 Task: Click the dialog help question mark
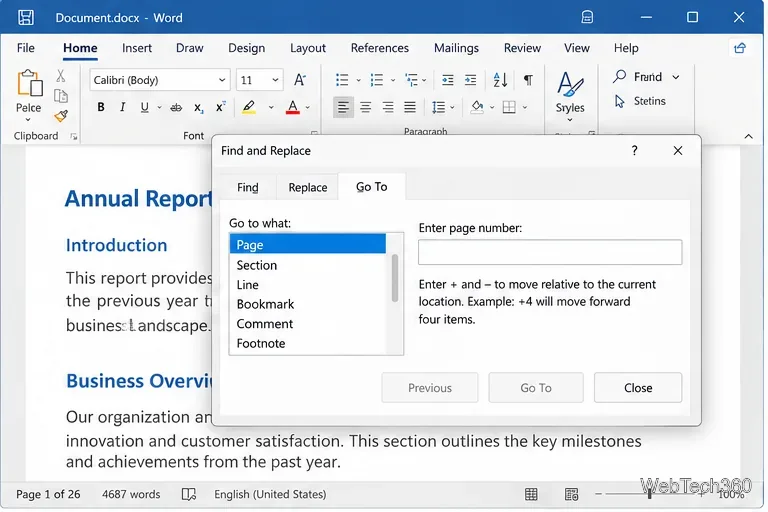[x=634, y=150]
